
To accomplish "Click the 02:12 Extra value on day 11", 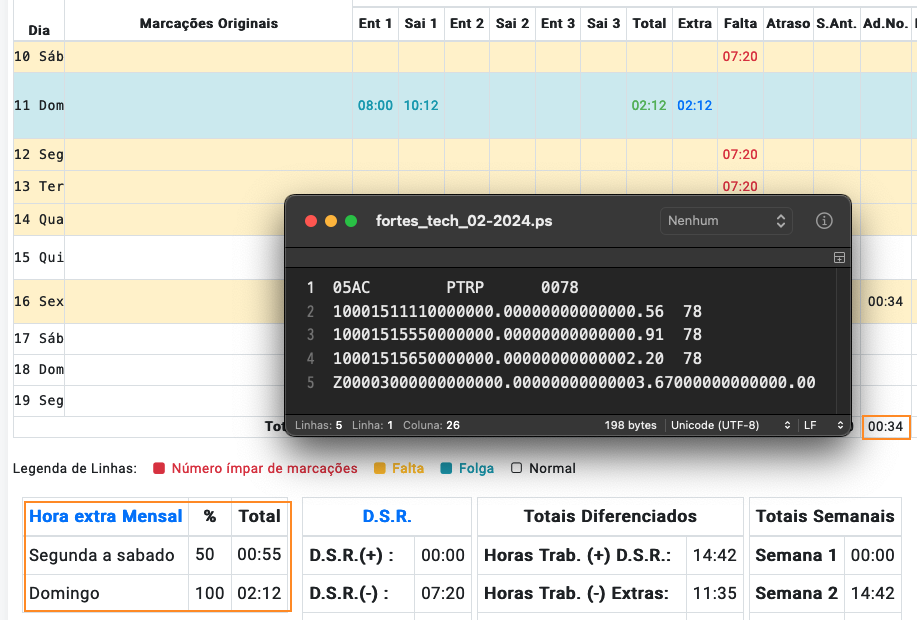I will (695, 105).
